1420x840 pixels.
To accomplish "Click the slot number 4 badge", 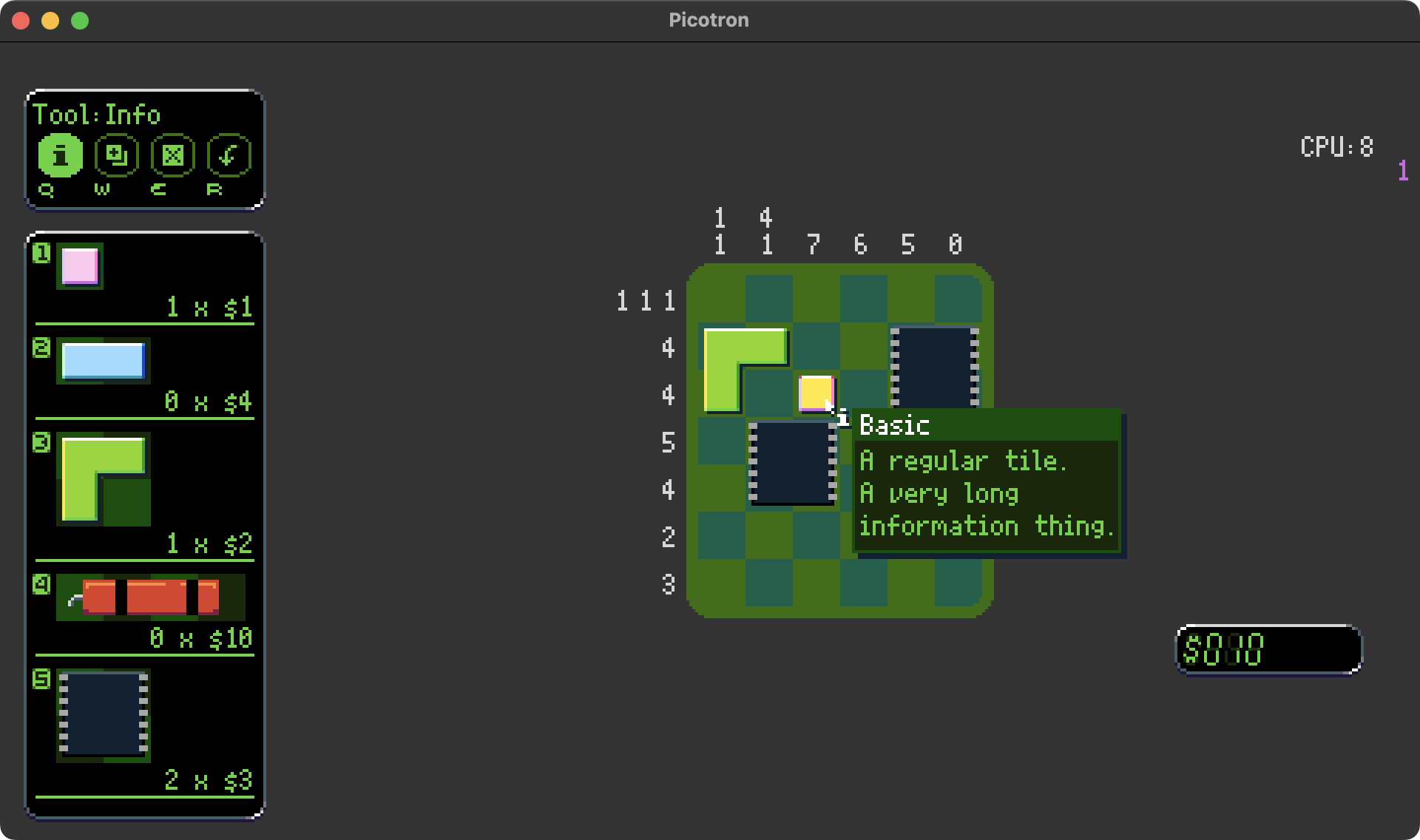I will pos(41,585).
